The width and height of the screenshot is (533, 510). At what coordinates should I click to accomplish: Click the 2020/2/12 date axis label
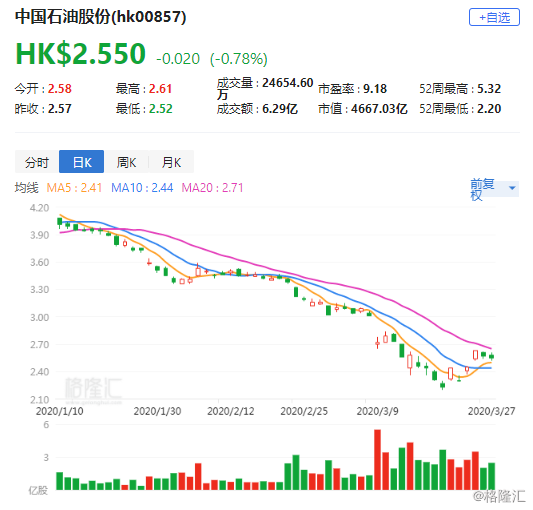pos(231,411)
